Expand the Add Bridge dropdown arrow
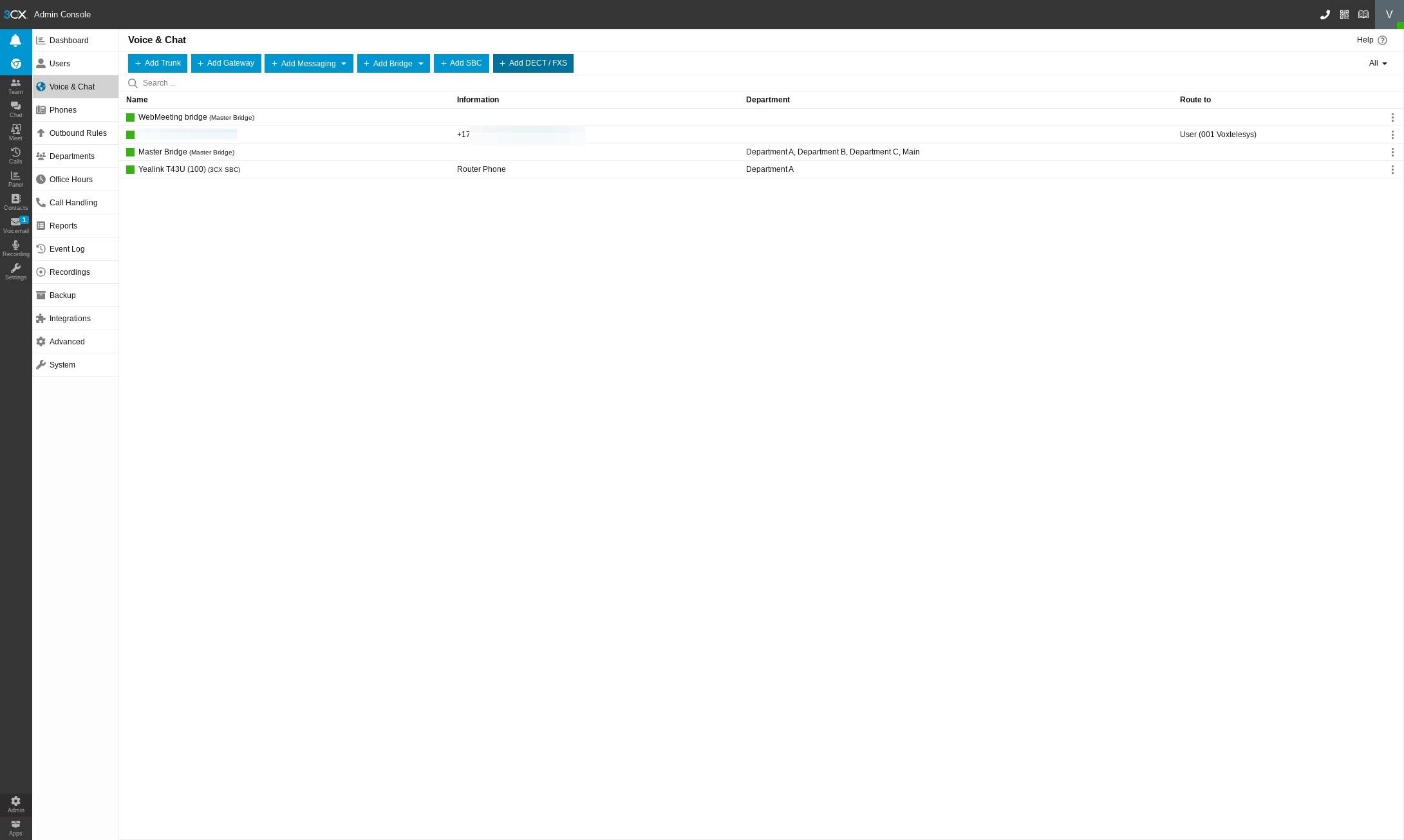 [x=421, y=64]
